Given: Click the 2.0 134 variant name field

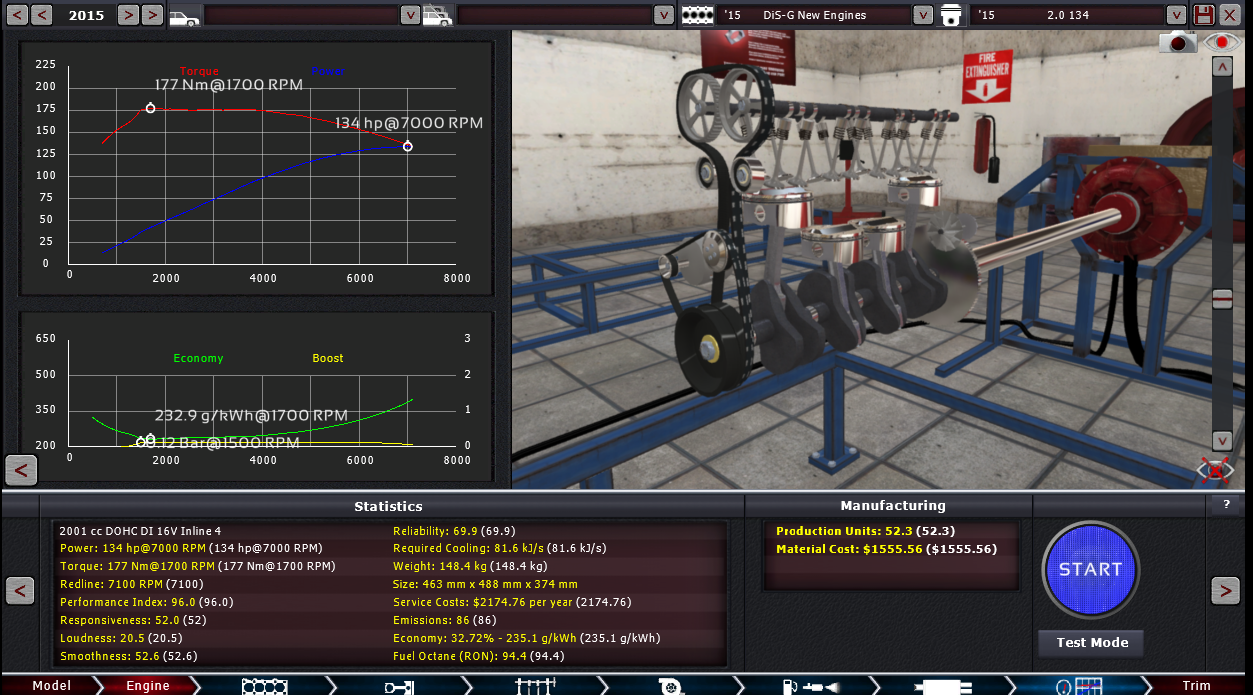Looking at the screenshot, I should coord(1069,15).
